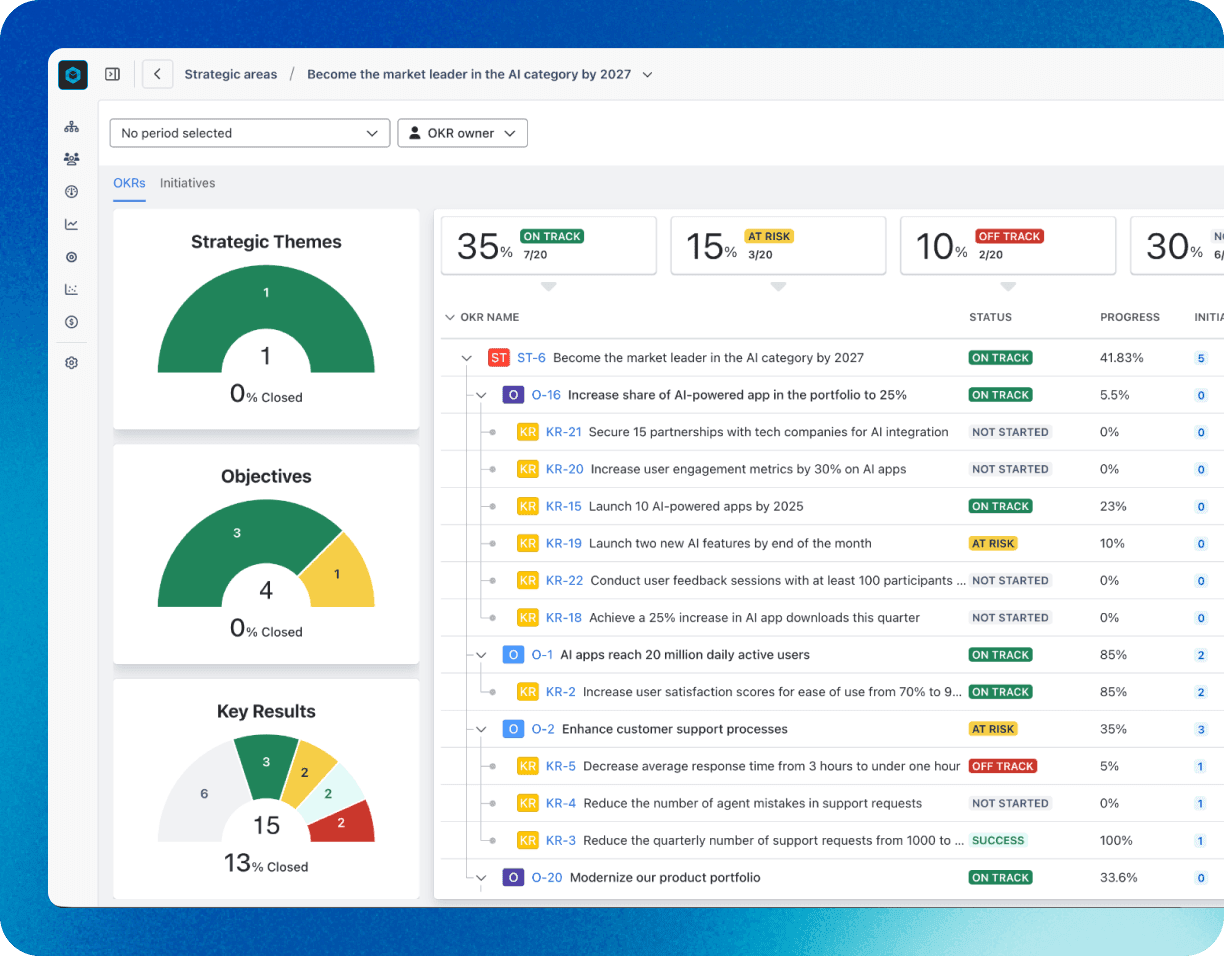Click the KR icon beside KR-21
1224x956 pixels.
pos(528,432)
